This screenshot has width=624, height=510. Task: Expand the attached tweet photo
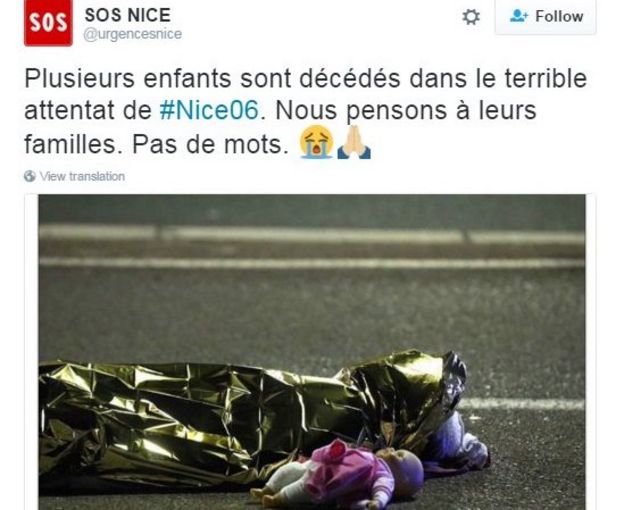tap(312, 352)
